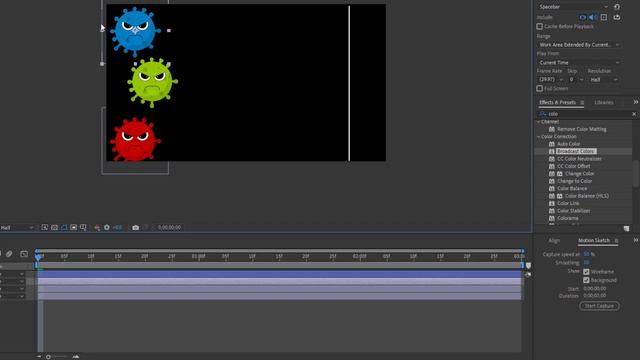
Task: Click the blue virus character in composition
Action: click(x=134, y=31)
